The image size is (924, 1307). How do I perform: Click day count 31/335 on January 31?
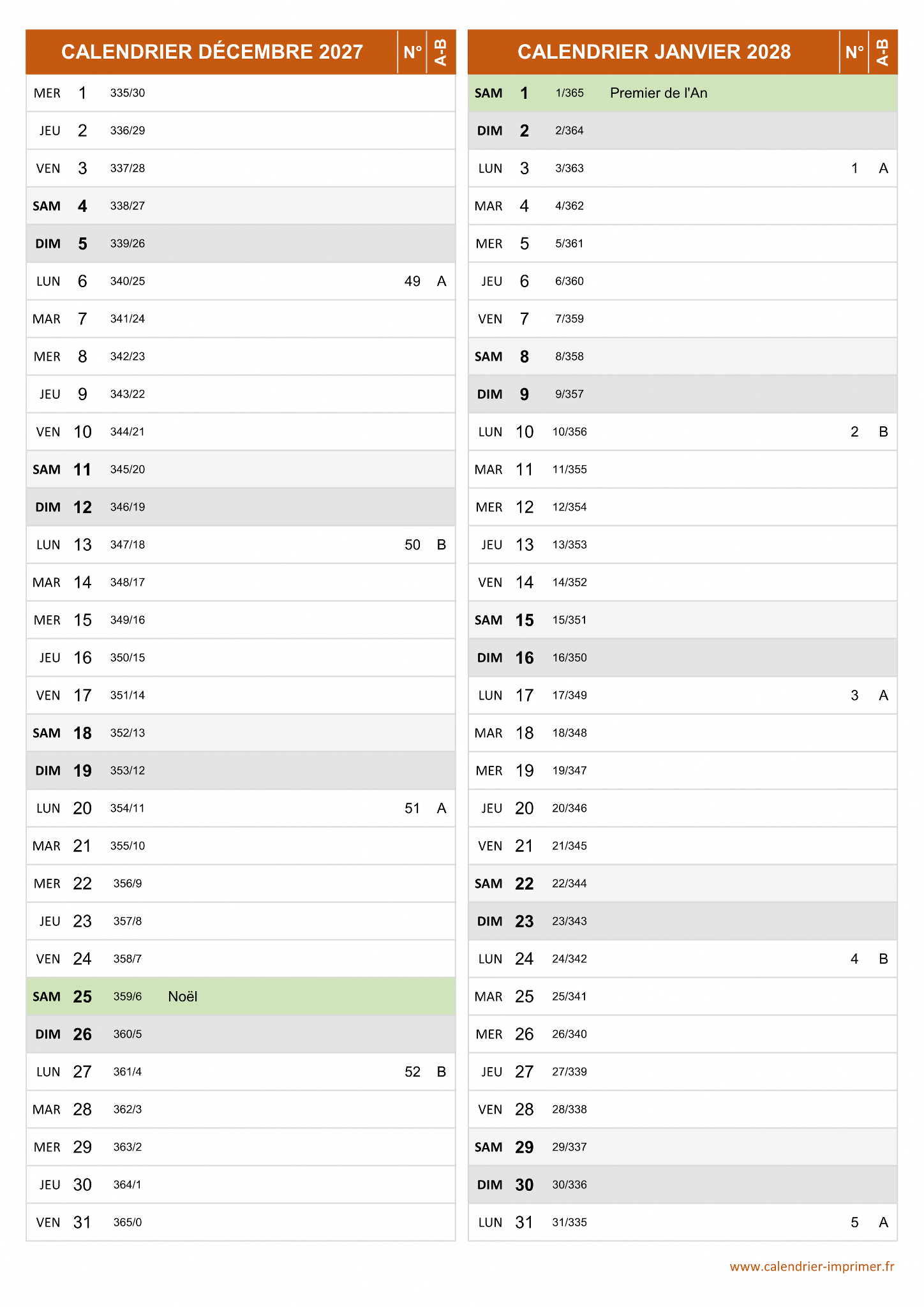569,1222
